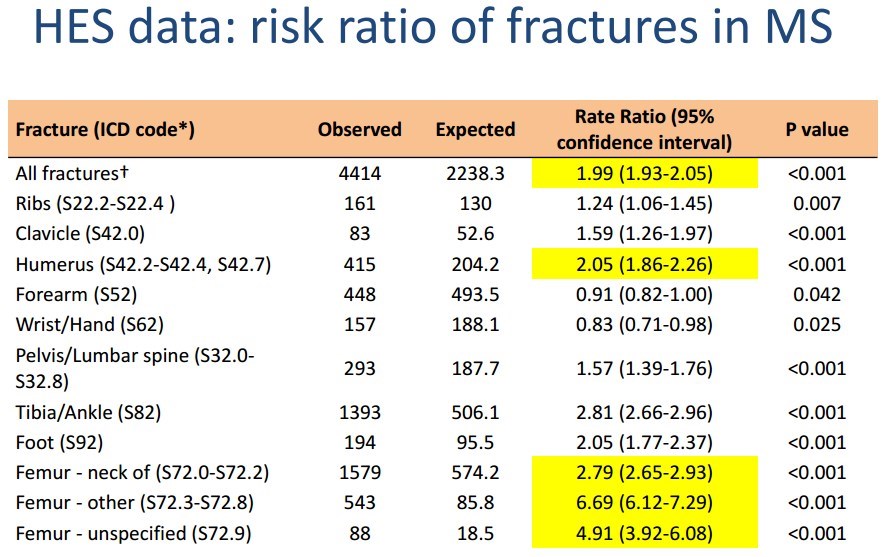The height and width of the screenshot is (557, 893).
Task: Select the 'All fractures†' row label
Action: pyautogui.click(x=61, y=173)
